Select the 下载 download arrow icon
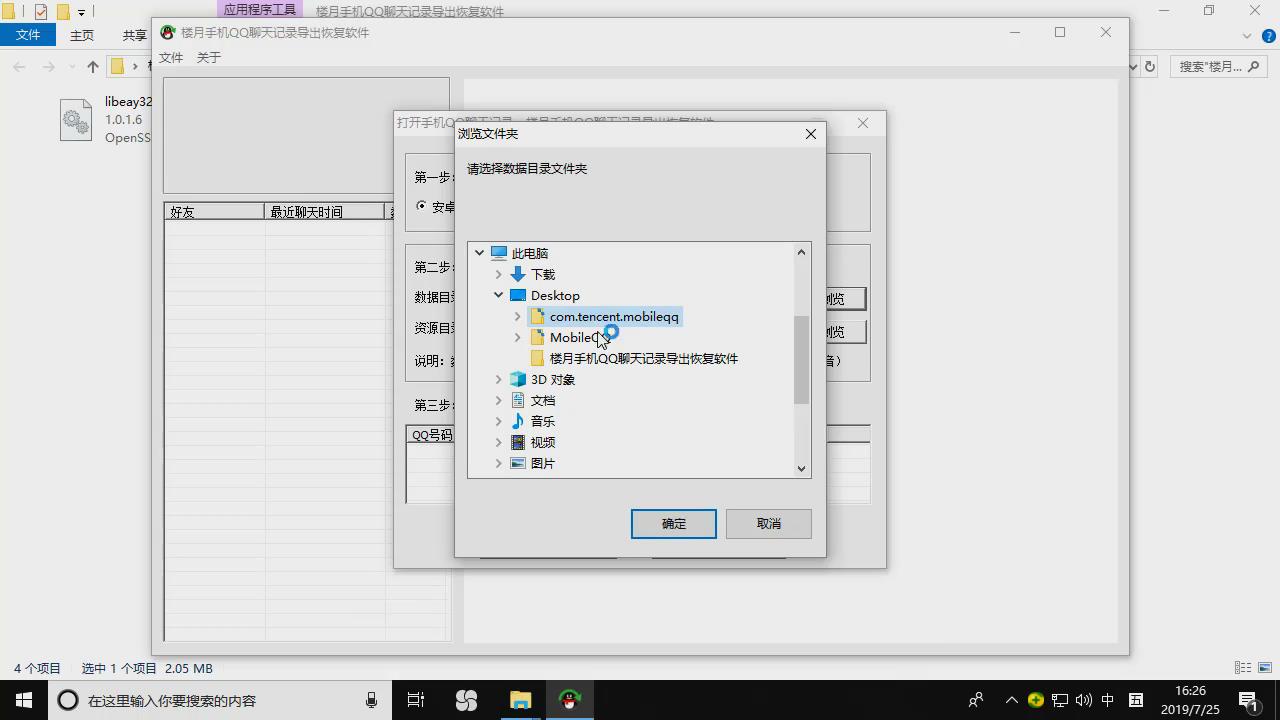The height and width of the screenshot is (720, 1280). tap(518, 274)
